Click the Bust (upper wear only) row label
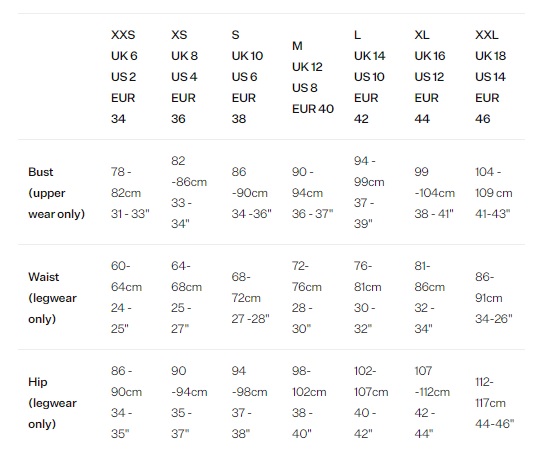 [x=57, y=193]
